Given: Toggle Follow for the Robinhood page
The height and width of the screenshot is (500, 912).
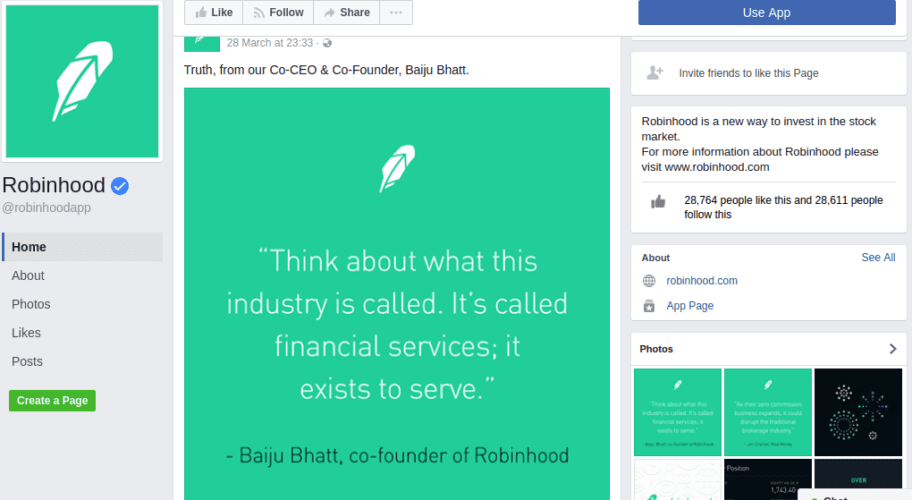Looking at the screenshot, I should pyautogui.click(x=277, y=13).
